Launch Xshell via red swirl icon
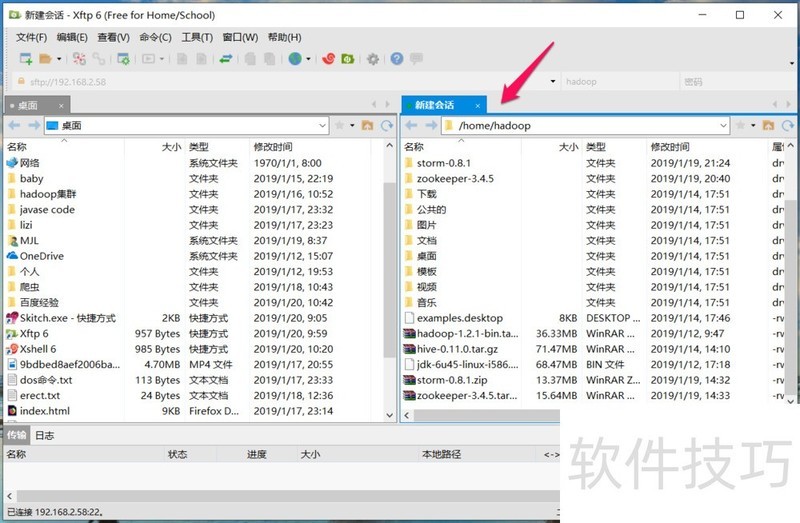Screen dimensions: 800x523 point(329,59)
